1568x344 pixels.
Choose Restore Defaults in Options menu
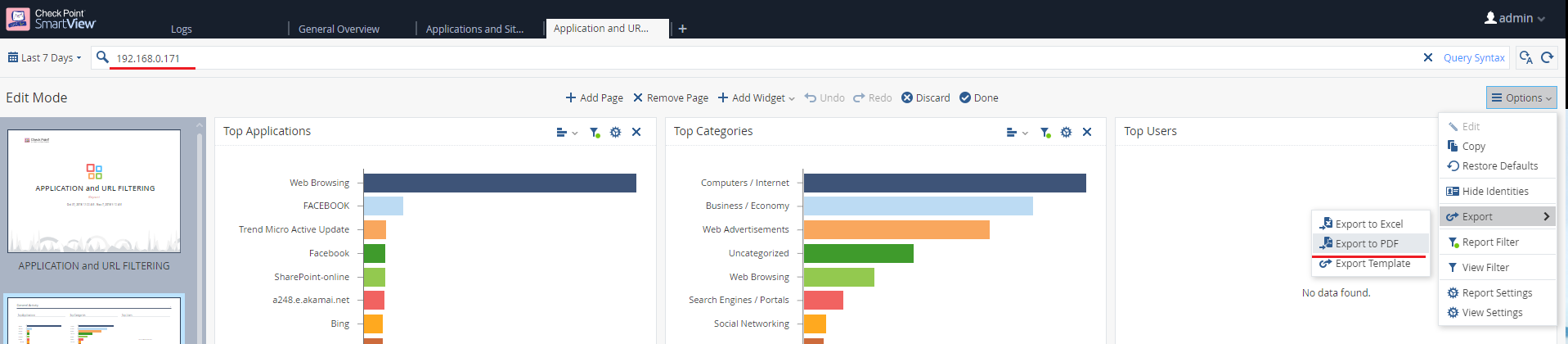pos(1498,165)
